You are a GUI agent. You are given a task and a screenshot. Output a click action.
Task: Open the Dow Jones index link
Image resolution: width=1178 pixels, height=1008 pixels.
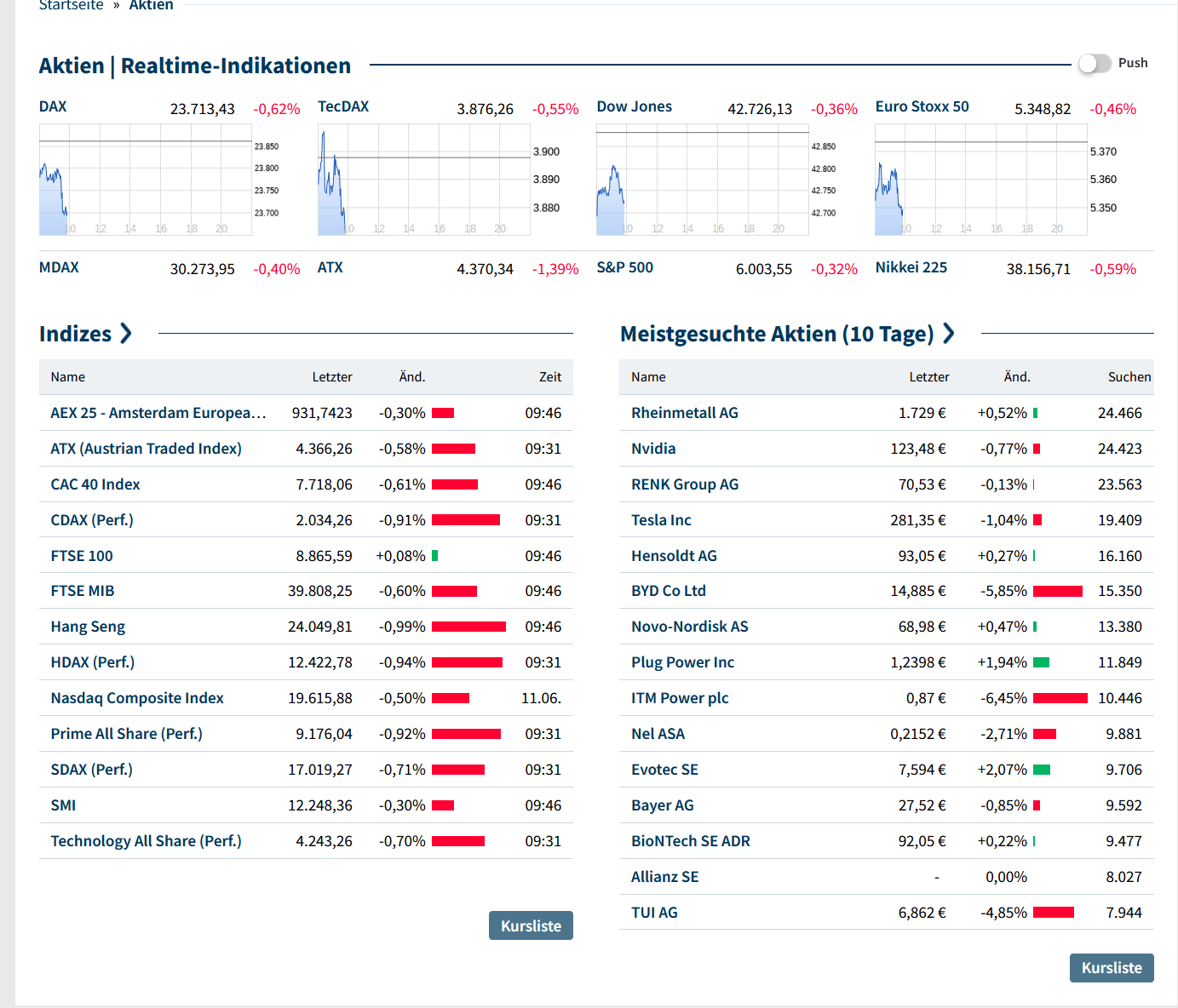pos(635,106)
